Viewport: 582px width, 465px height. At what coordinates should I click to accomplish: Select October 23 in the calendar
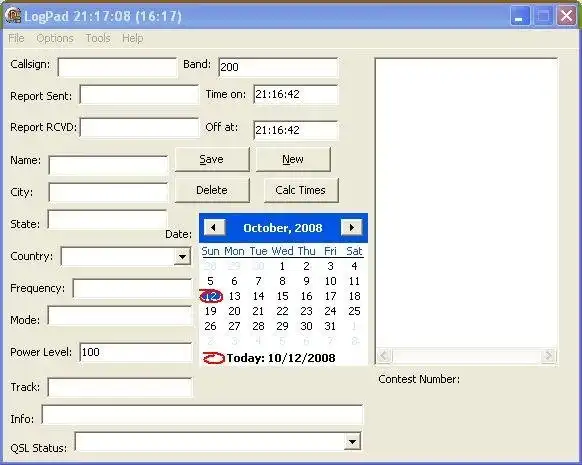click(x=306, y=311)
